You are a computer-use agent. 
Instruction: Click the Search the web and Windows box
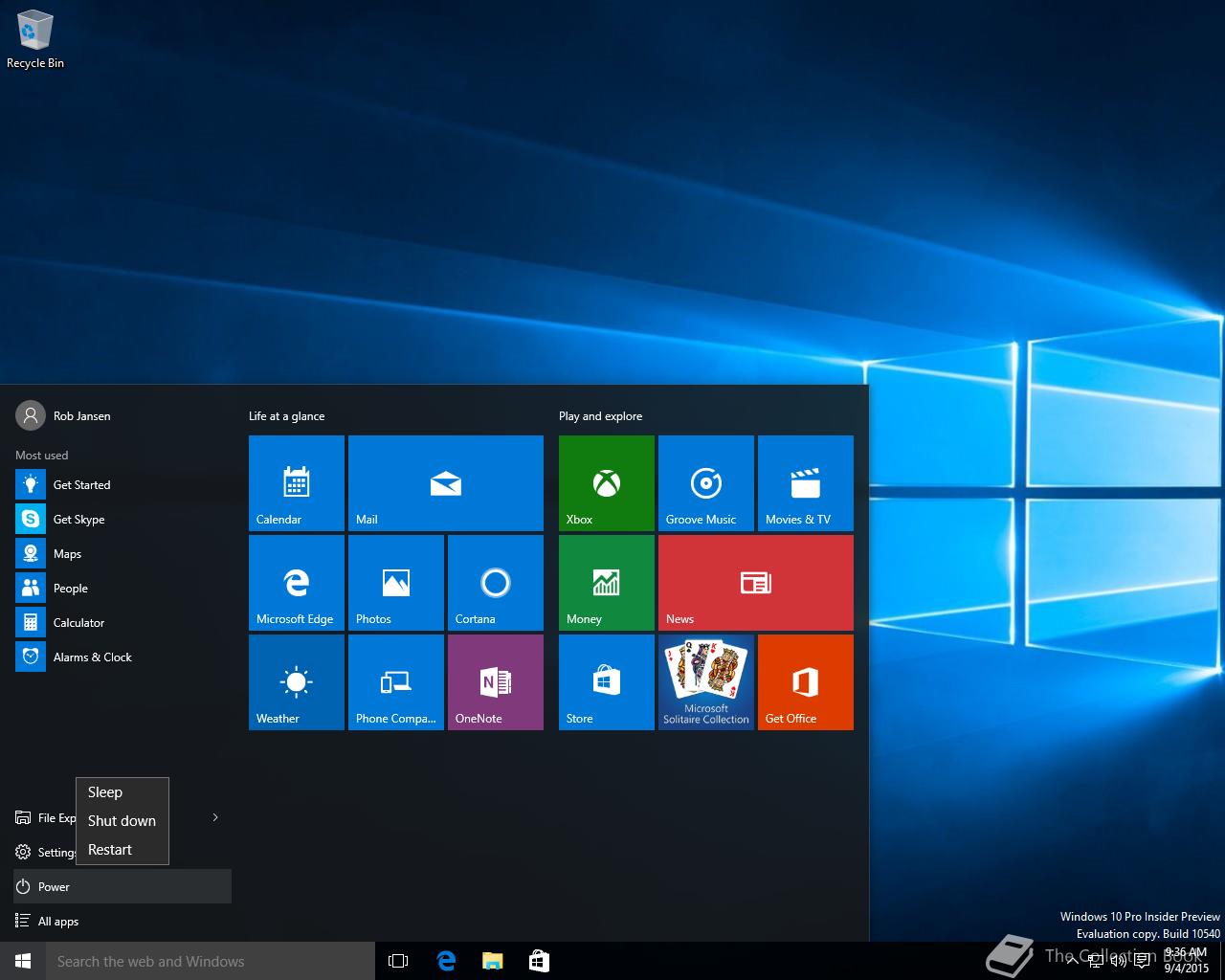point(211,961)
